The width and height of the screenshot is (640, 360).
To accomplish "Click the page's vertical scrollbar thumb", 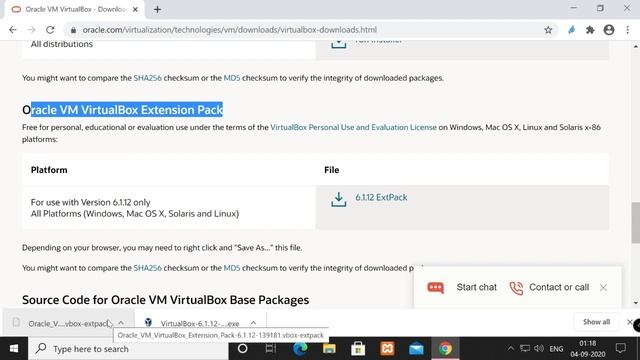I will pos(636,222).
